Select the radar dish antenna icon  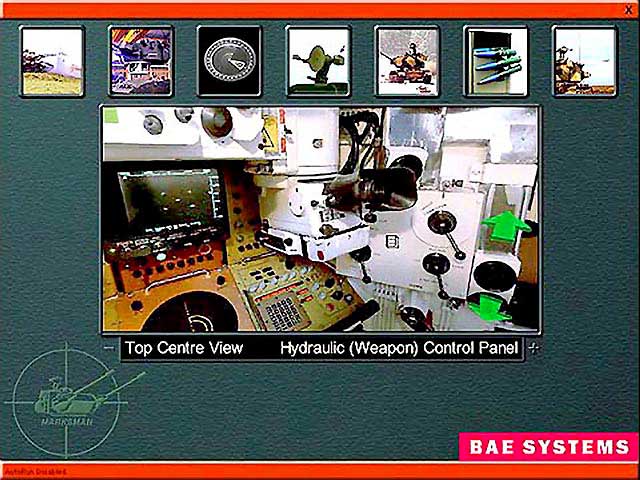(318, 60)
